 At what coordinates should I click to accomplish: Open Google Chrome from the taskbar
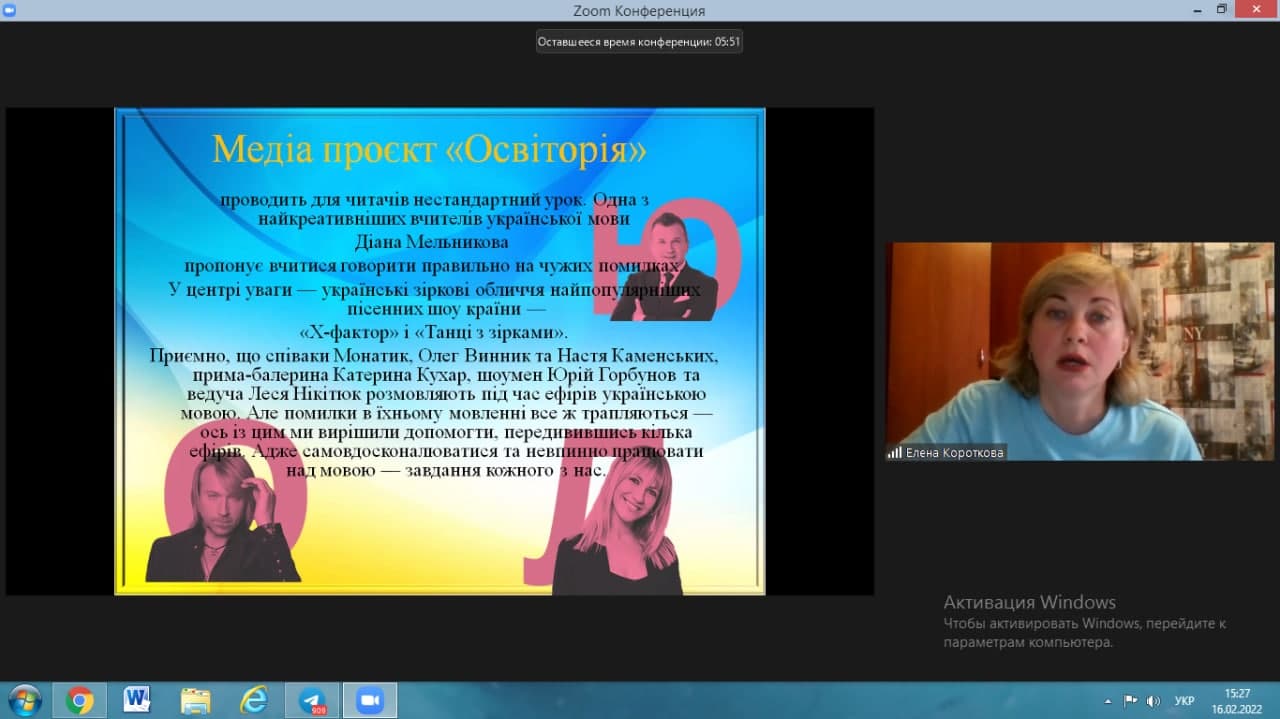click(x=79, y=700)
